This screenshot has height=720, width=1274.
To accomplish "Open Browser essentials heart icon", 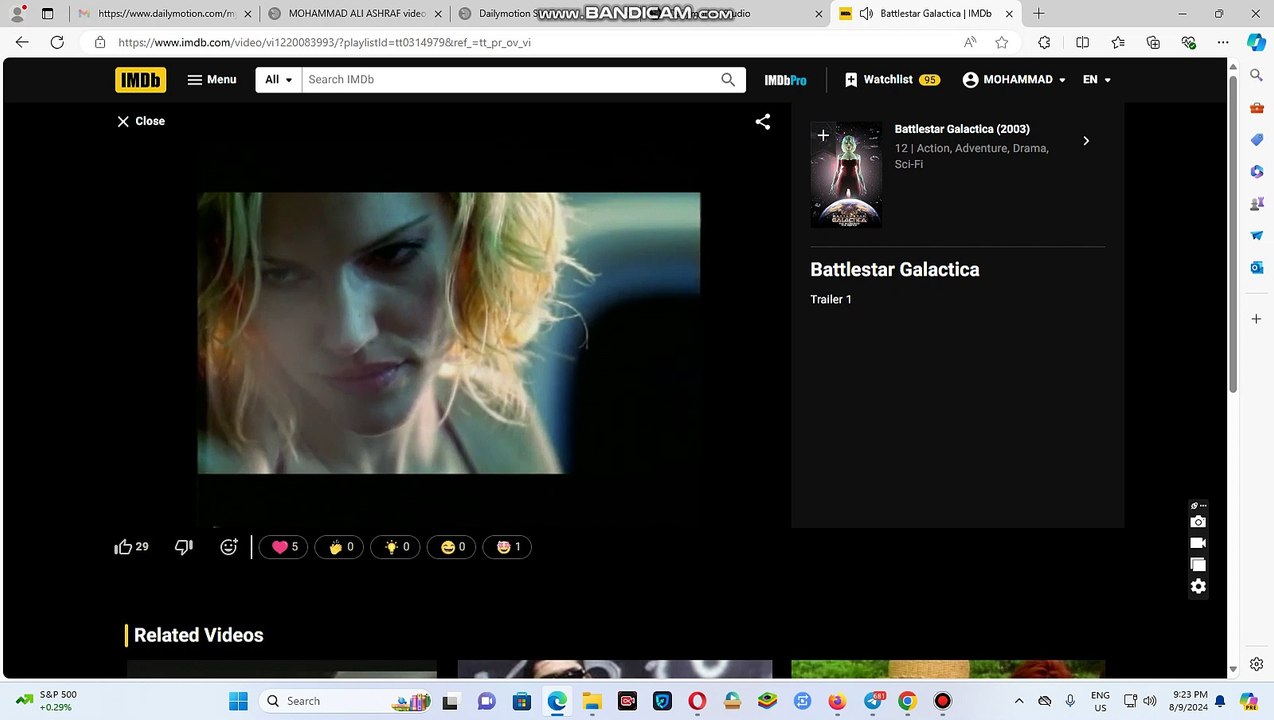I will 1188,42.
